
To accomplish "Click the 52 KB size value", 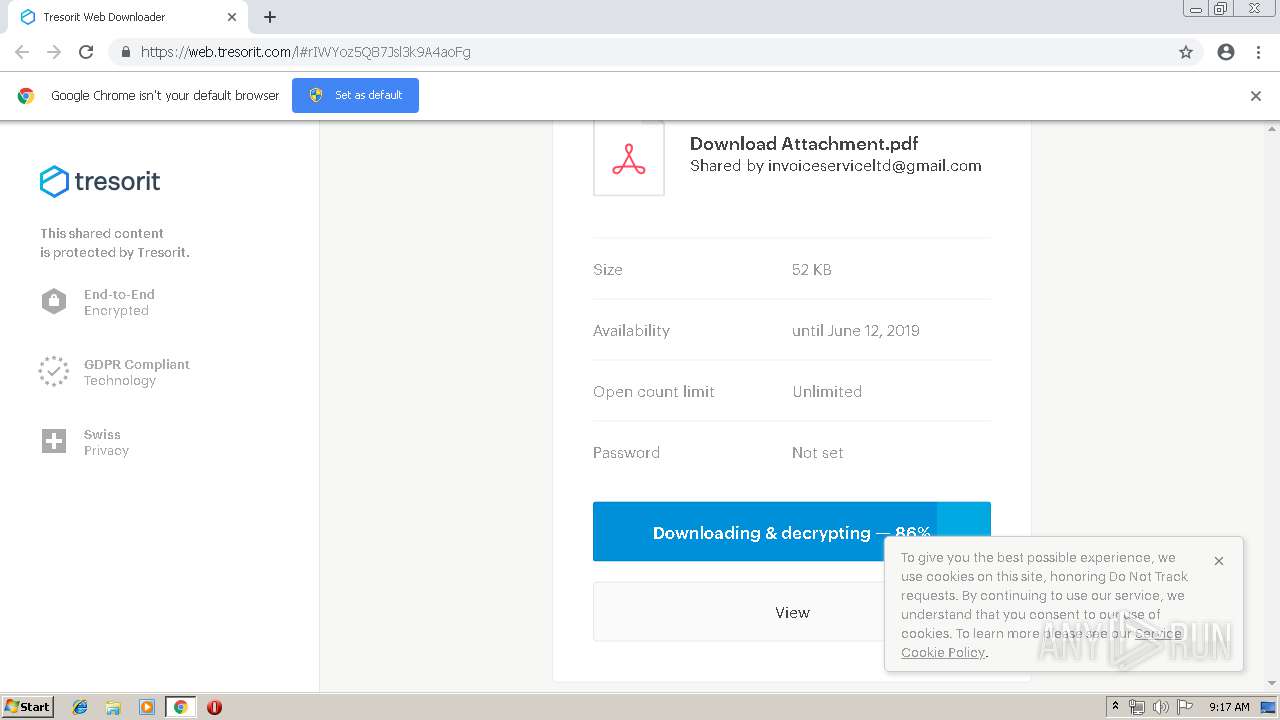I will point(812,270).
